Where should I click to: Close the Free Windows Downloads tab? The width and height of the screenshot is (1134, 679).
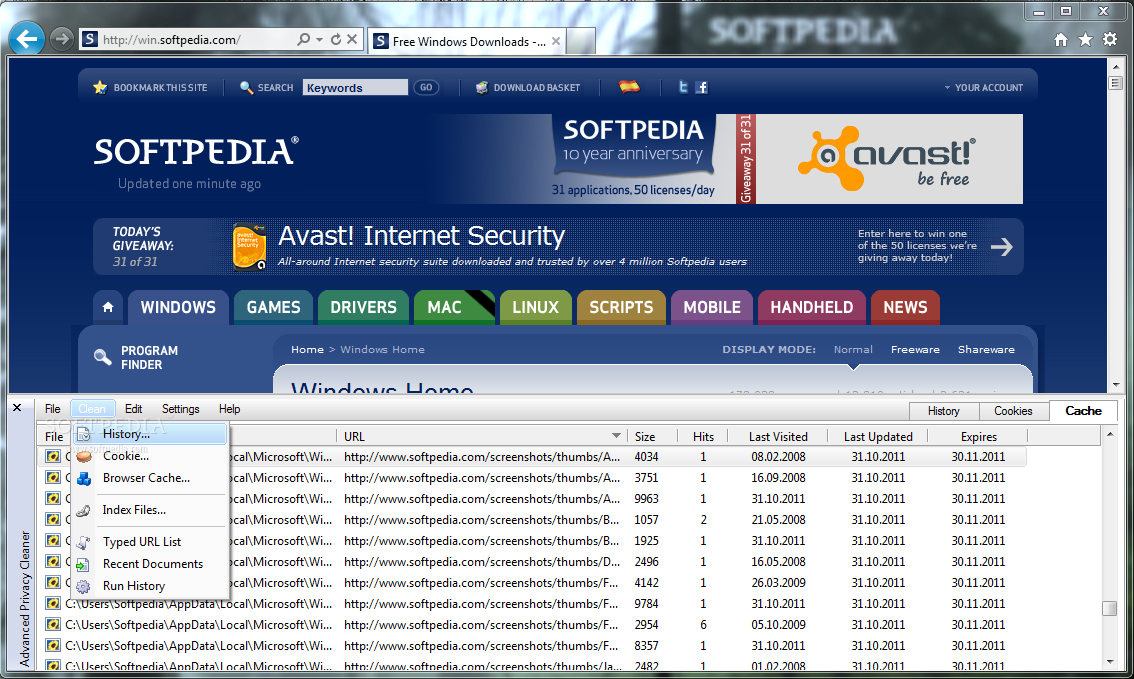pos(555,41)
